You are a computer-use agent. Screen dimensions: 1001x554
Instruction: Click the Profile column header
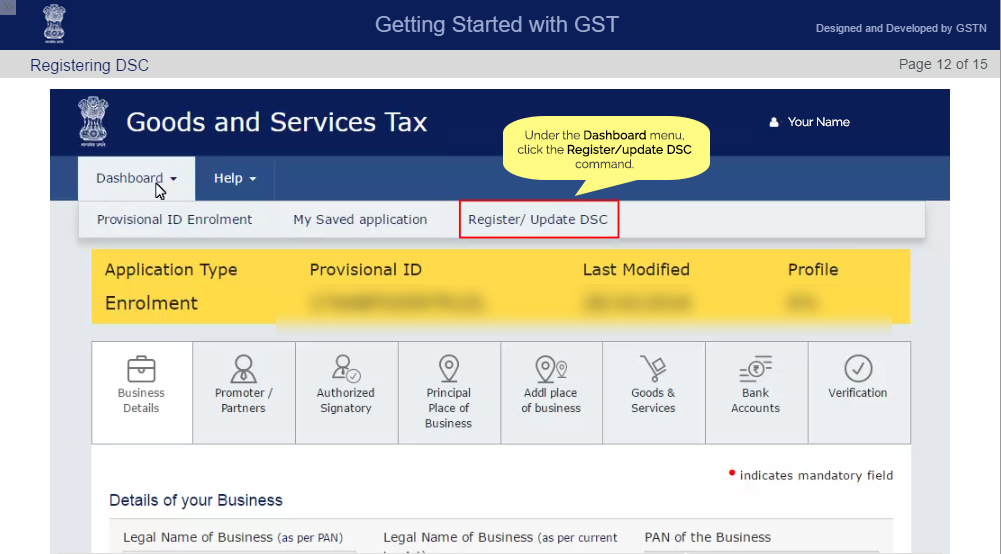[x=813, y=270]
